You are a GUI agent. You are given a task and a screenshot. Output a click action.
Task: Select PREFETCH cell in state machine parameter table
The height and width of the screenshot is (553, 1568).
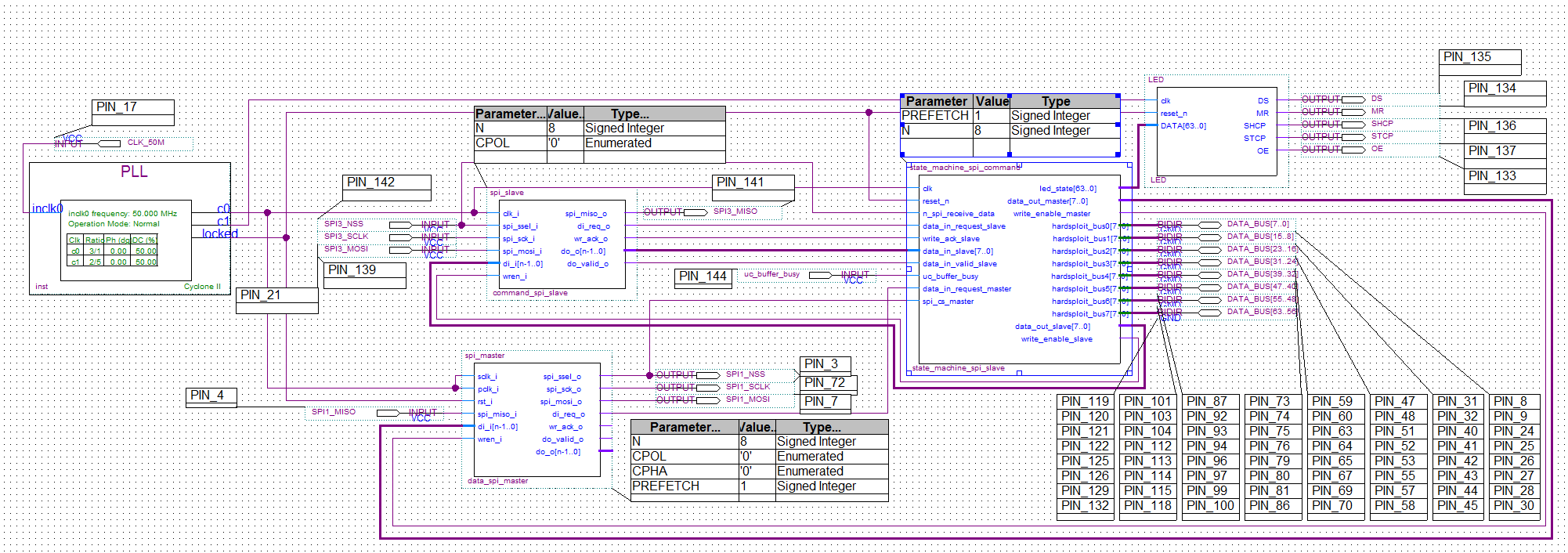[x=936, y=116]
